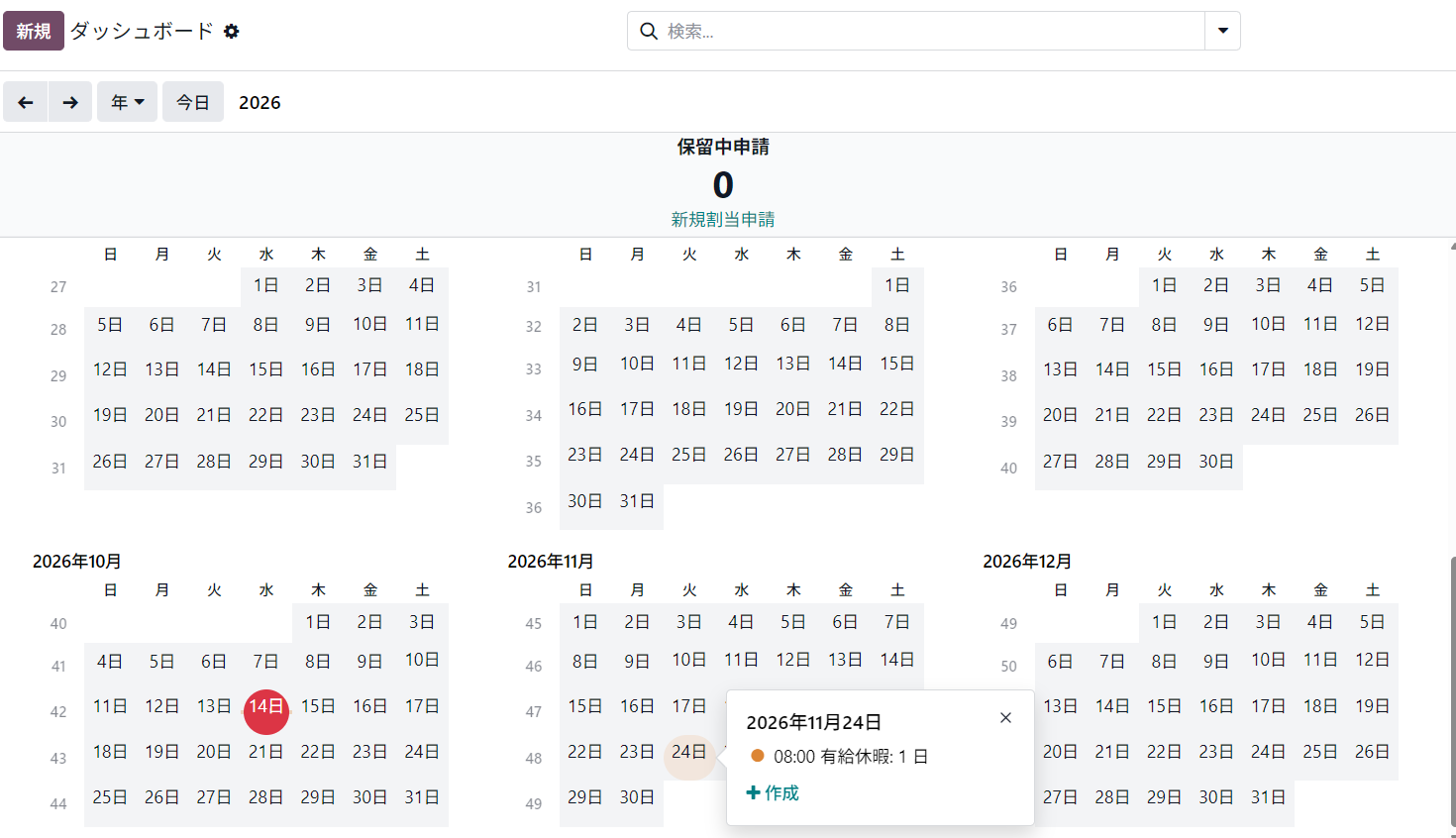
Task: Click 作成 in the date popover
Action: pyautogui.click(x=773, y=792)
